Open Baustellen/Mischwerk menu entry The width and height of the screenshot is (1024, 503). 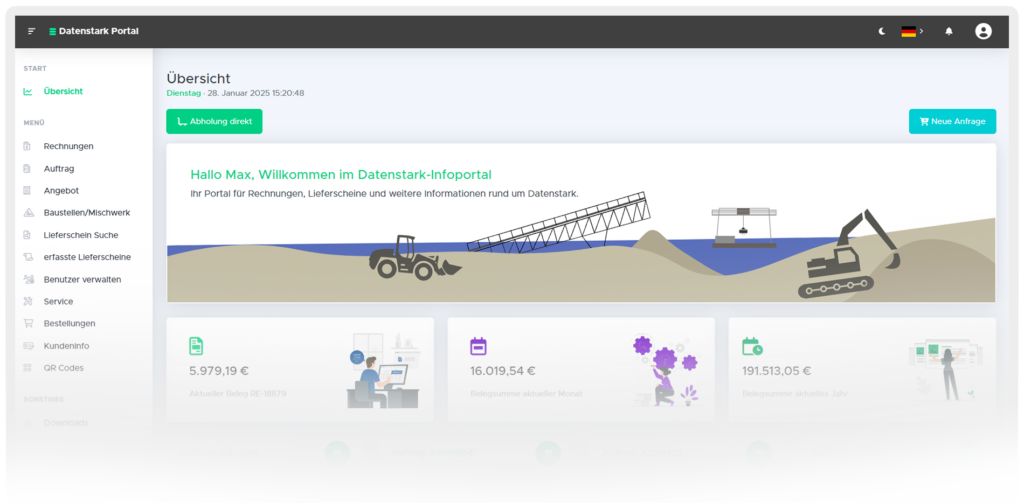[87, 213]
